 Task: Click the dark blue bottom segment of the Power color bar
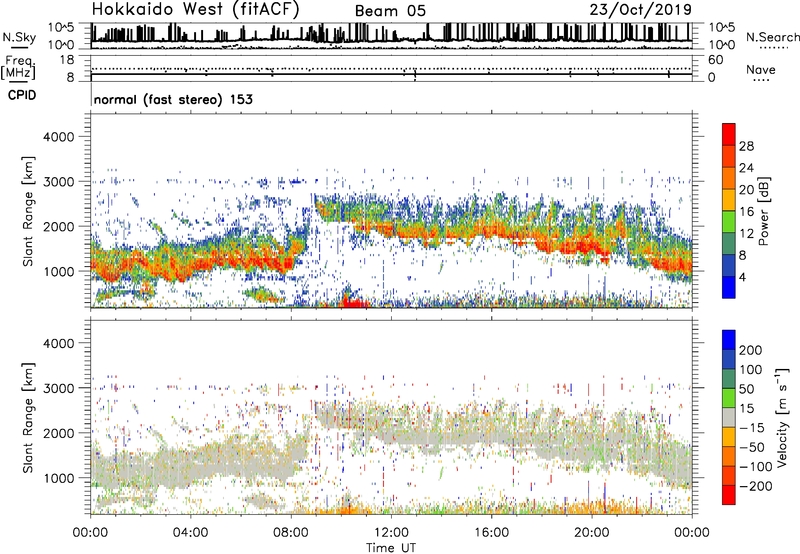tap(729, 287)
